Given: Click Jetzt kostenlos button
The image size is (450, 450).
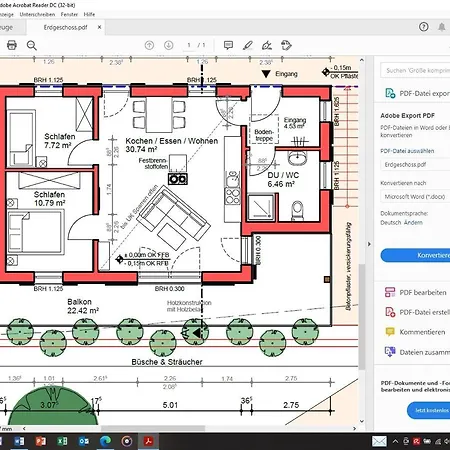Looking at the screenshot, I should click(x=429, y=410).
